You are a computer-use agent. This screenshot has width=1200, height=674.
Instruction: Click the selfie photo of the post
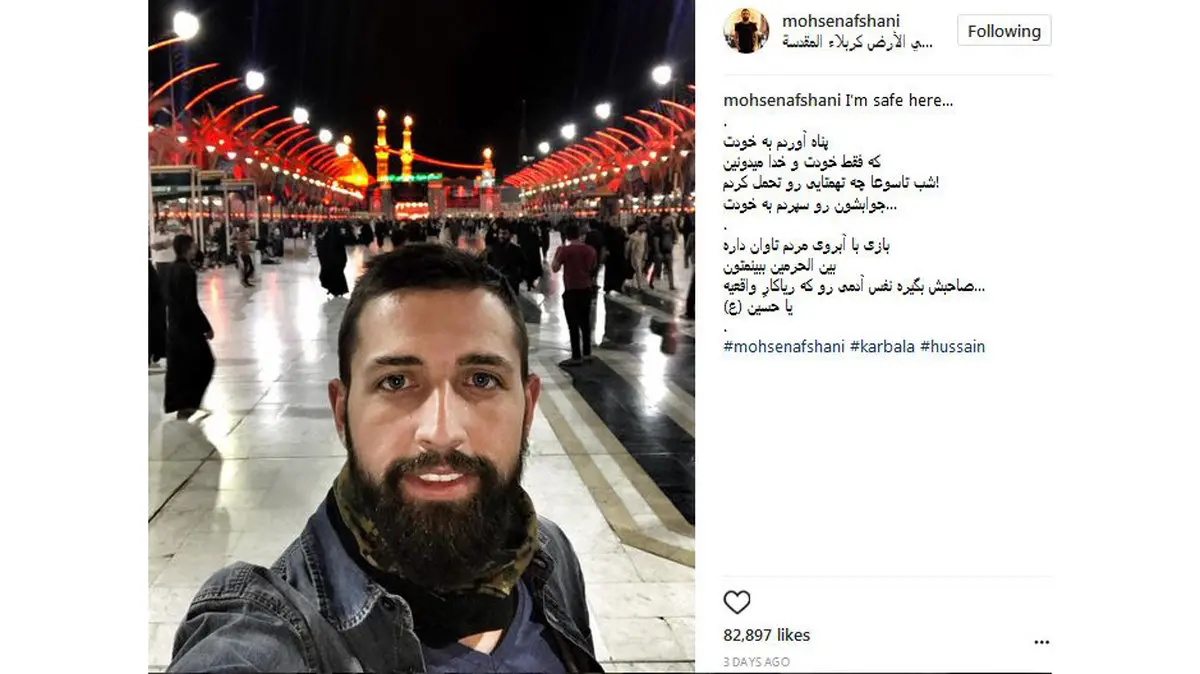point(421,336)
